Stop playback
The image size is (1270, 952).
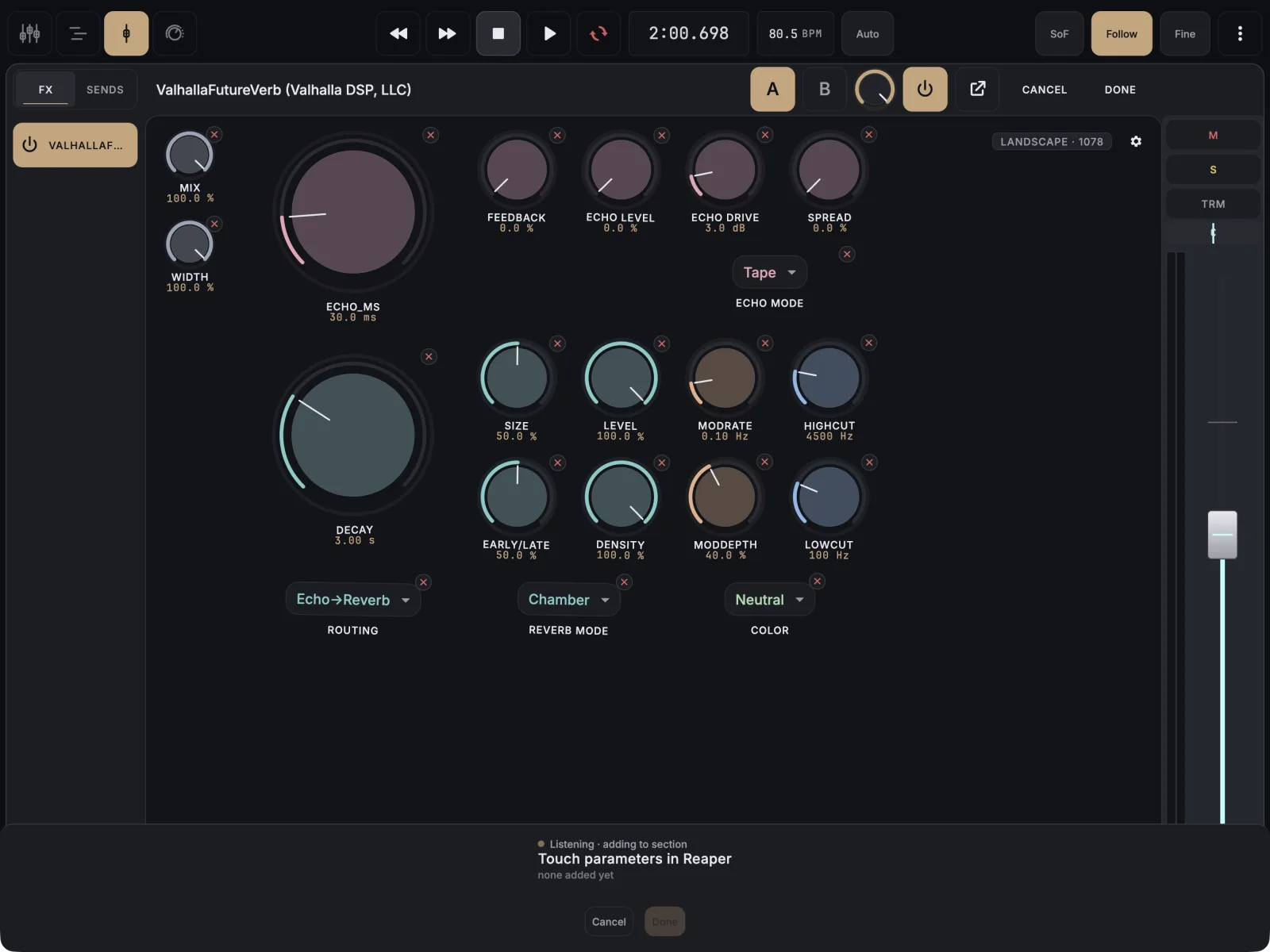pyautogui.click(x=498, y=33)
